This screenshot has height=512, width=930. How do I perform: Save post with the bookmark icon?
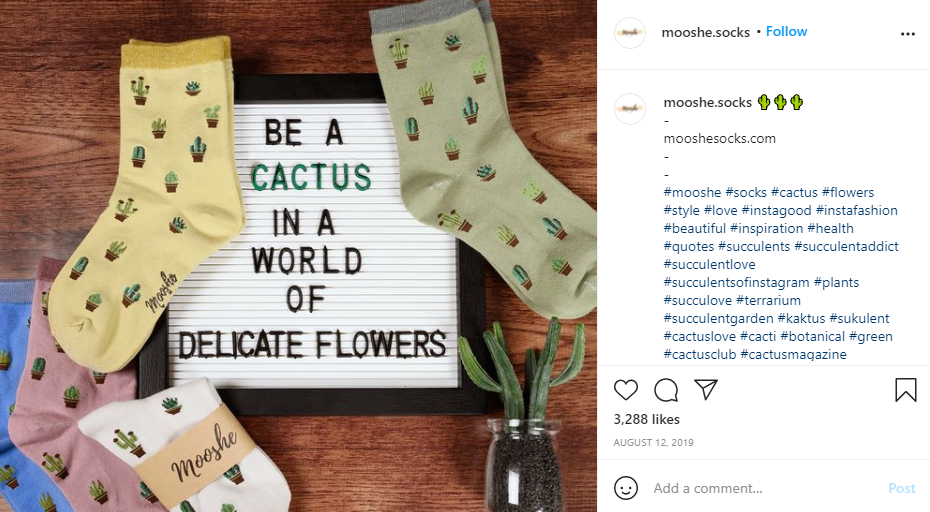pyautogui.click(x=906, y=390)
